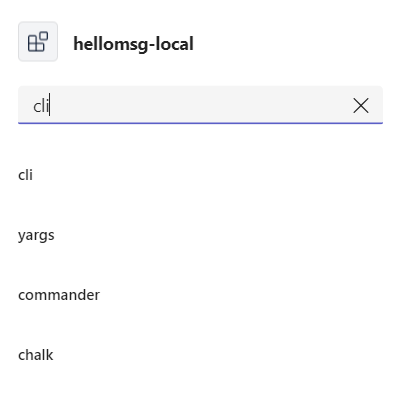
Task: Open the second list item "yargs"
Action: (x=36, y=235)
